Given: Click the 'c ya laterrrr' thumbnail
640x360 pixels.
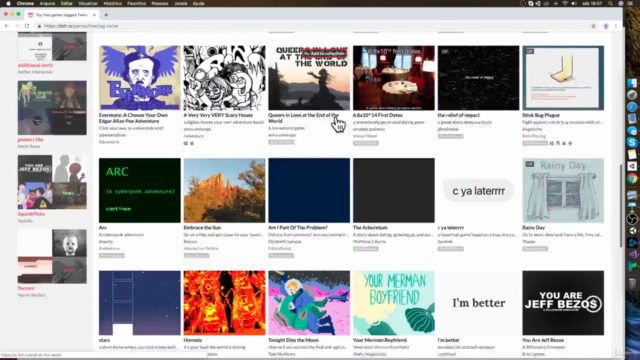Looking at the screenshot, I should (478, 190).
